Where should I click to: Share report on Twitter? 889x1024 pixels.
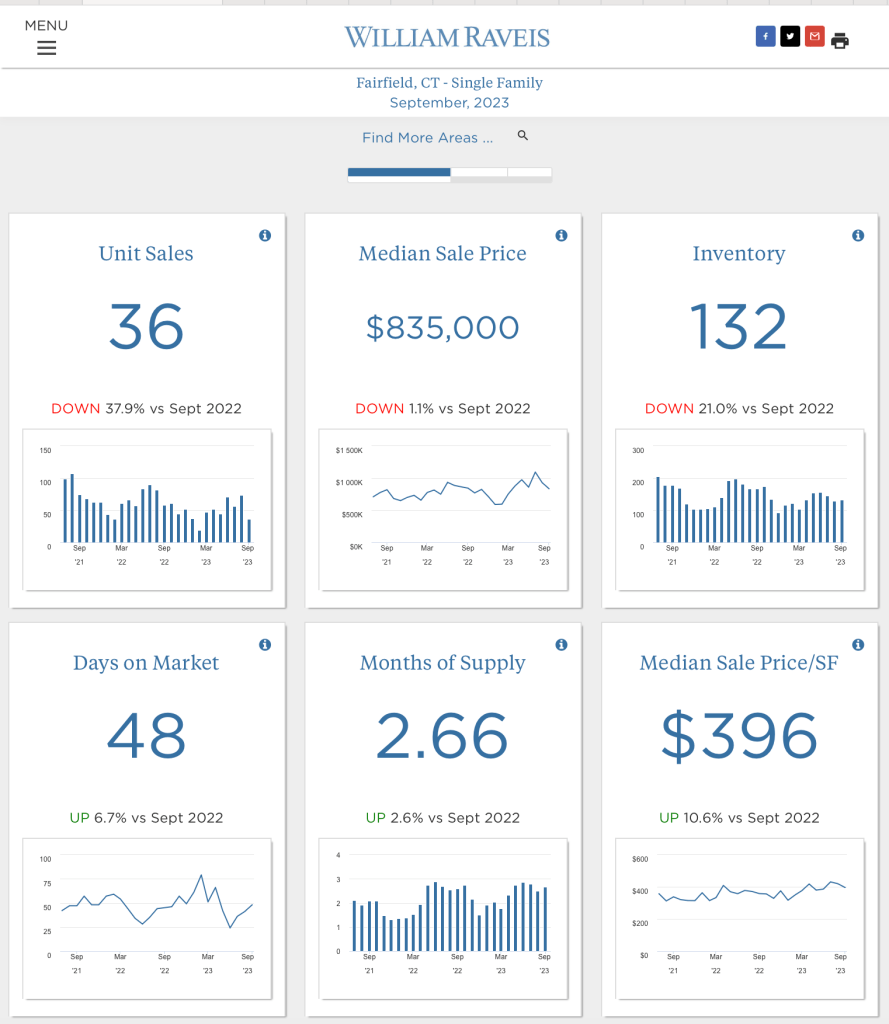pos(790,37)
